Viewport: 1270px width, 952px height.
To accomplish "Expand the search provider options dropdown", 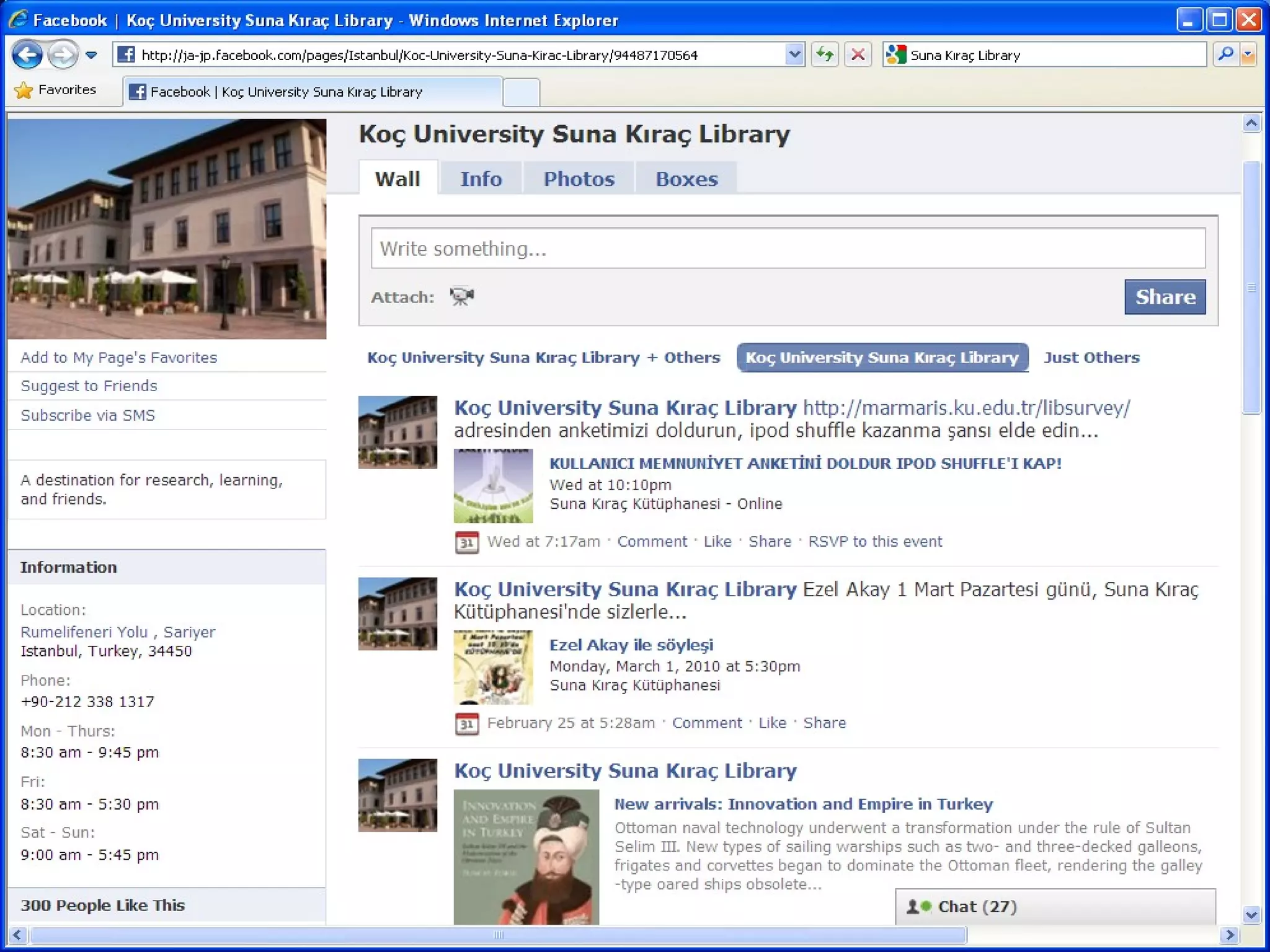I will pyautogui.click(x=1248, y=55).
